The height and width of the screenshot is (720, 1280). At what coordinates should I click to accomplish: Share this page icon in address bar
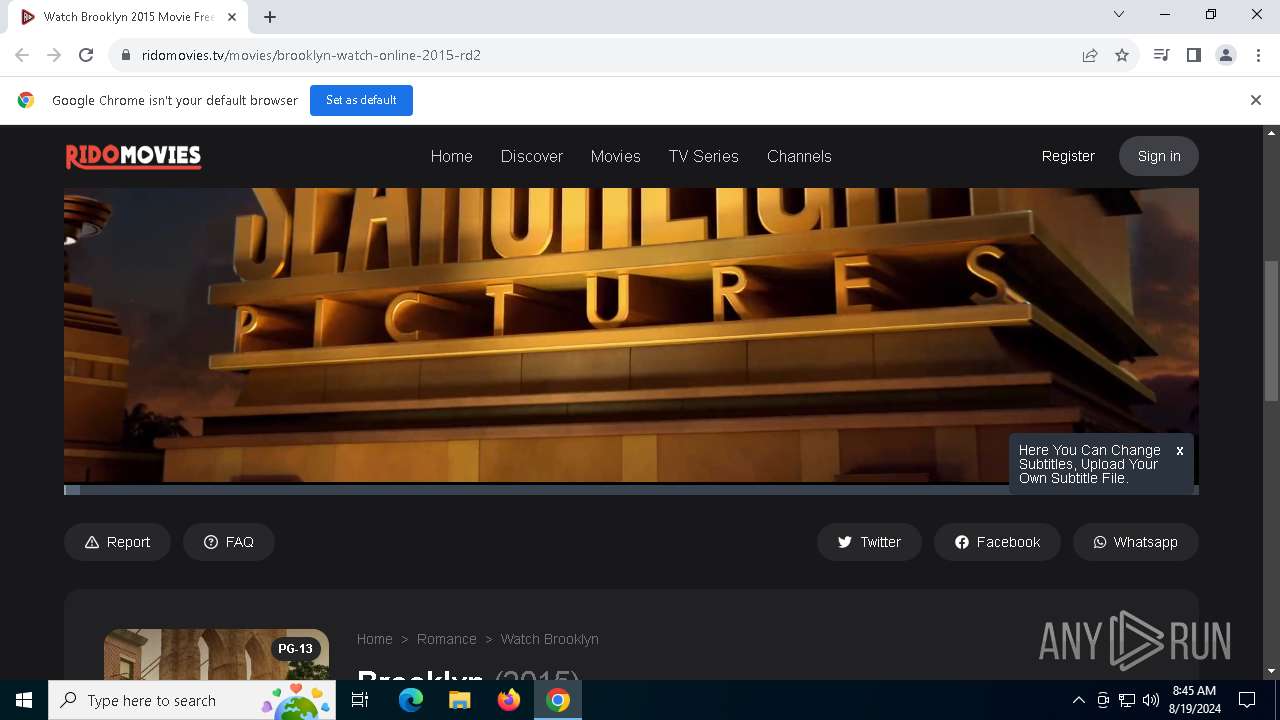pos(1090,55)
